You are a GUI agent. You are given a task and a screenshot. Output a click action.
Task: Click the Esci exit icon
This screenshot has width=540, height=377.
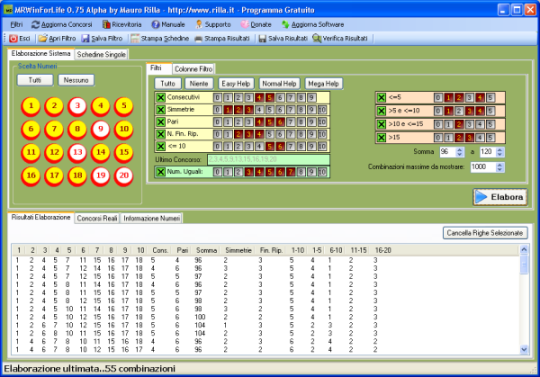coord(13,38)
